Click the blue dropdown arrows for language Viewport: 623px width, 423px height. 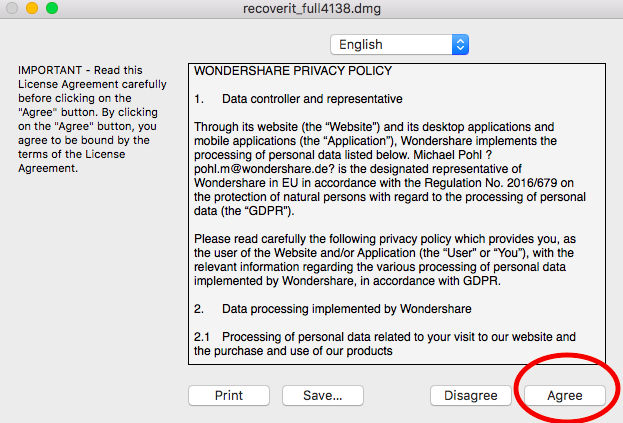pos(460,44)
